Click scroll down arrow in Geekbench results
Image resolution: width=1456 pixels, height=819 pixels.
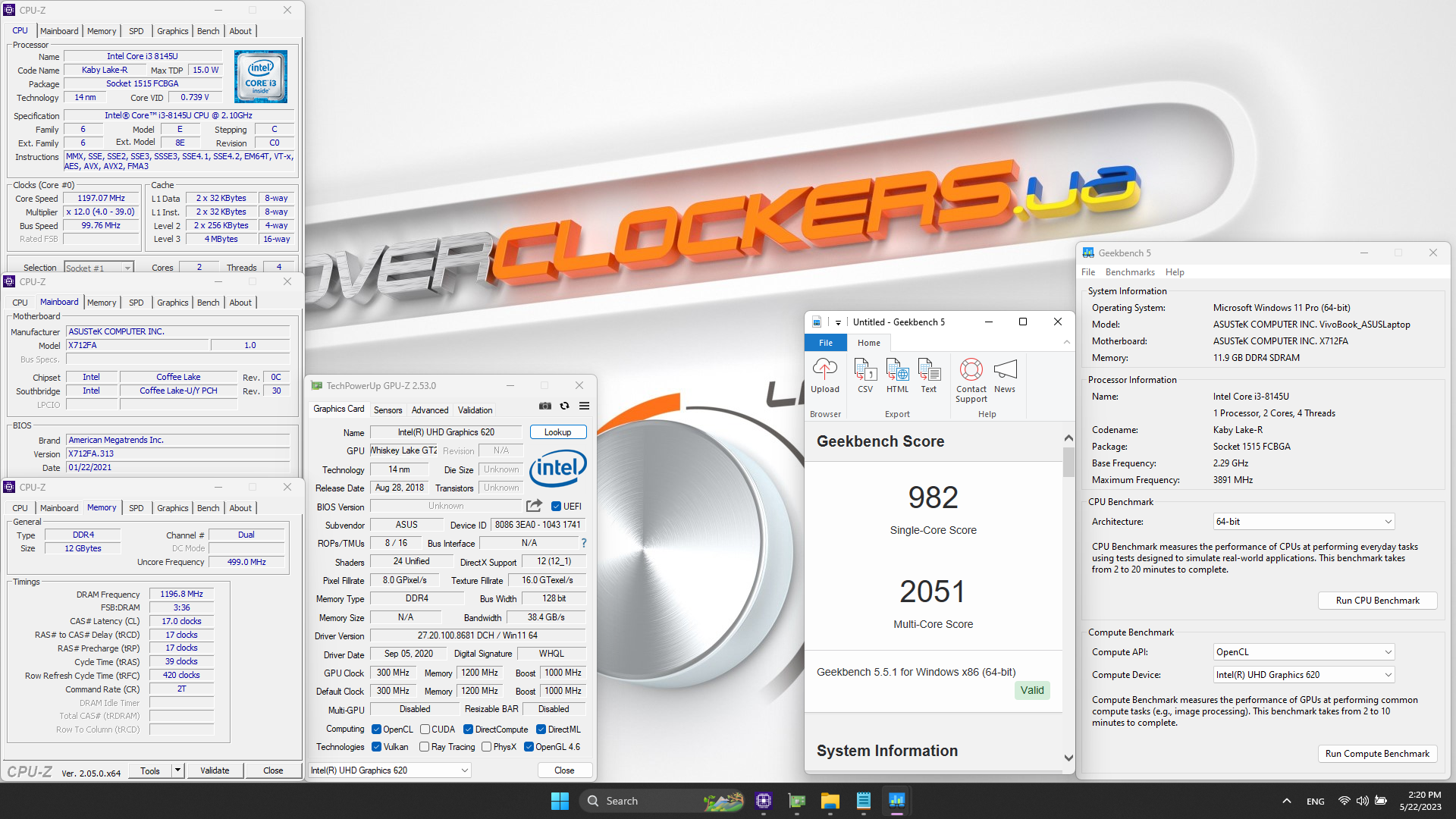tap(1068, 758)
